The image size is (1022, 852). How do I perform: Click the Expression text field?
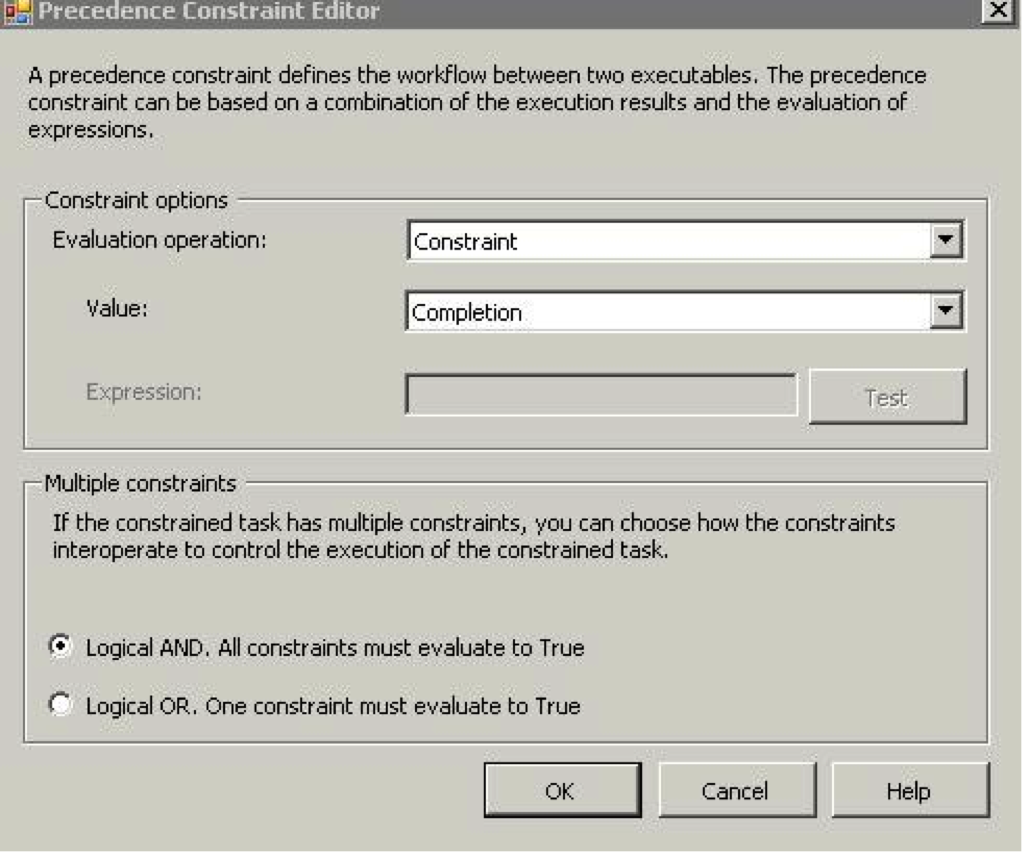point(601,396)
